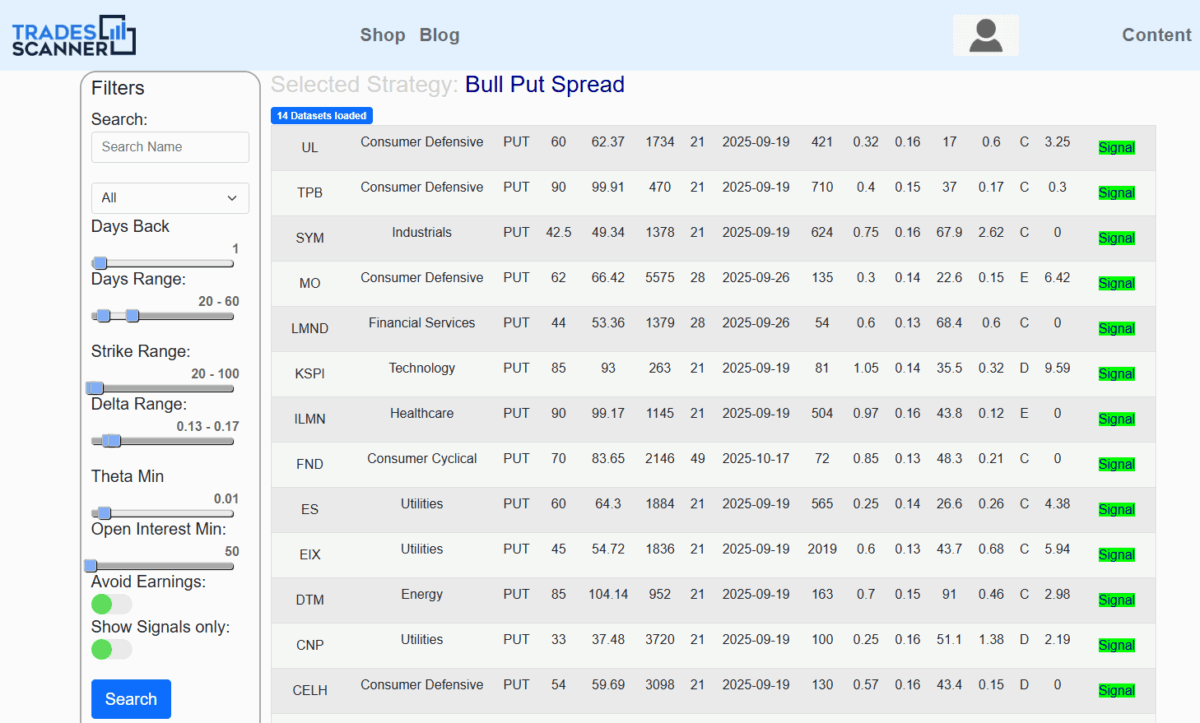Toggle the Avoid Earnings switch
Screen dimensions: 1200x723
click(111, 604)
